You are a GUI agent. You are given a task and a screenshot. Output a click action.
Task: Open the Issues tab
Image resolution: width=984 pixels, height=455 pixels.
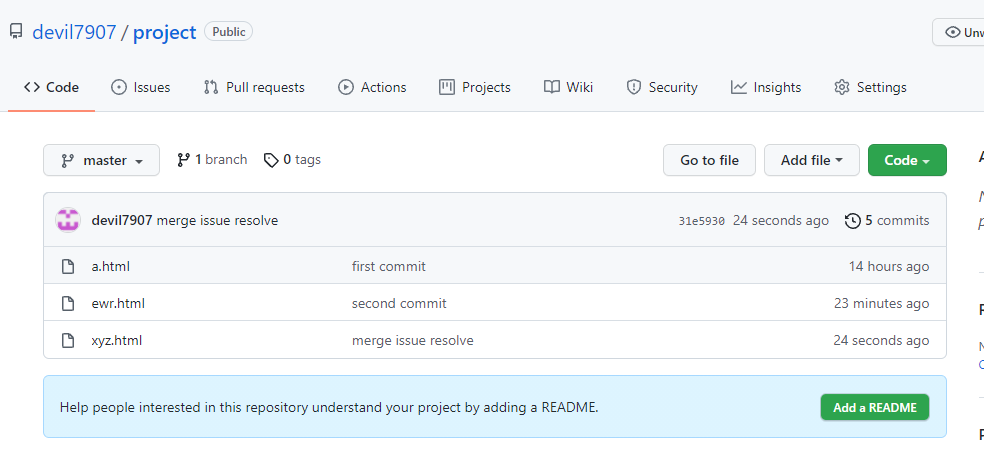[141, 87]
